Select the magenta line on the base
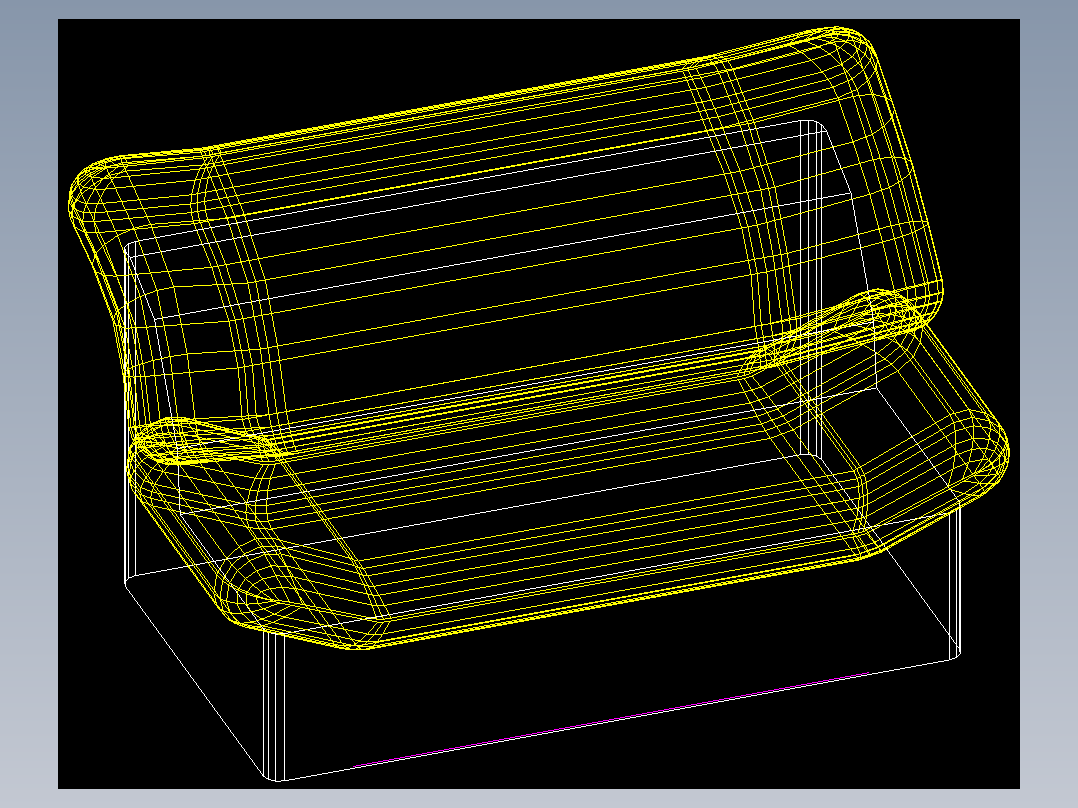Viewport: 1078px width, 808px height. click(x=610, y=719)
